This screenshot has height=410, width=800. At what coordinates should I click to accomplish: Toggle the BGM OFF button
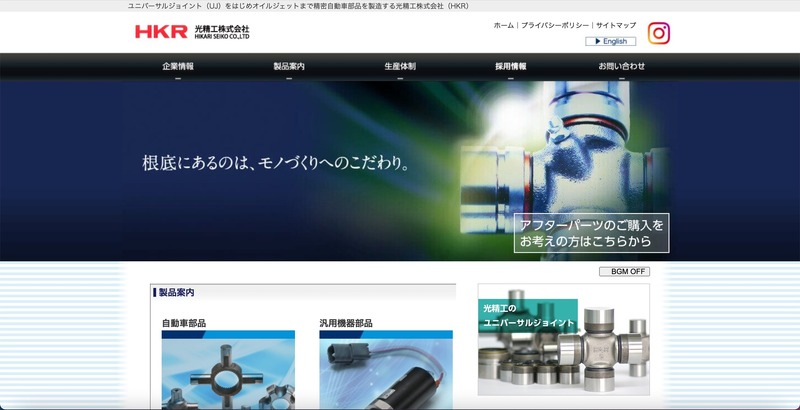(624, 271)
